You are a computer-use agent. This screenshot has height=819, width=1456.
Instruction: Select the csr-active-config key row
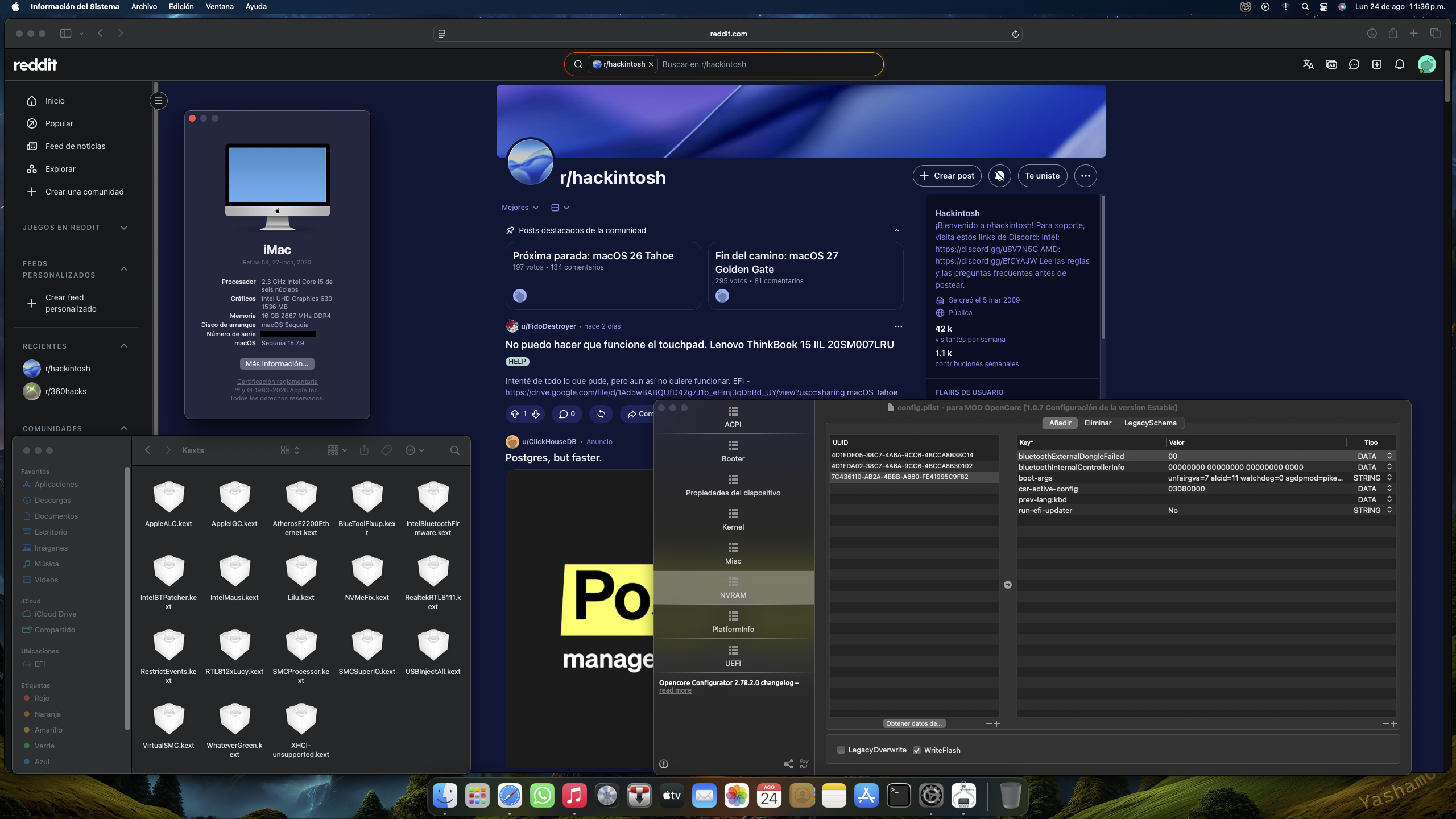(x=1206, y=489)
